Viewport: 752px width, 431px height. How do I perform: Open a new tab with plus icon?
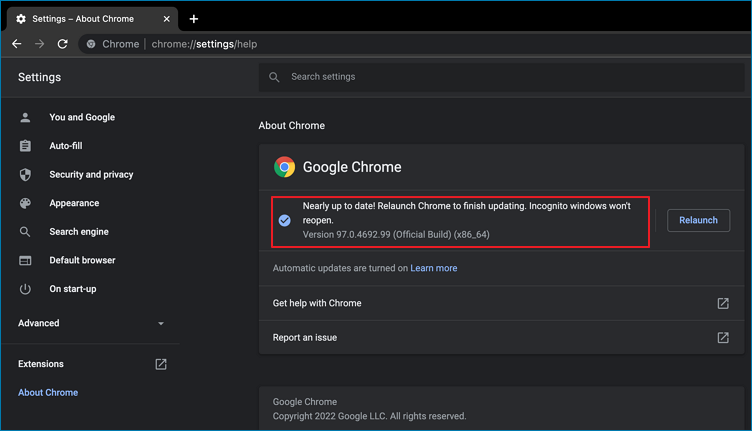point(194,19)
